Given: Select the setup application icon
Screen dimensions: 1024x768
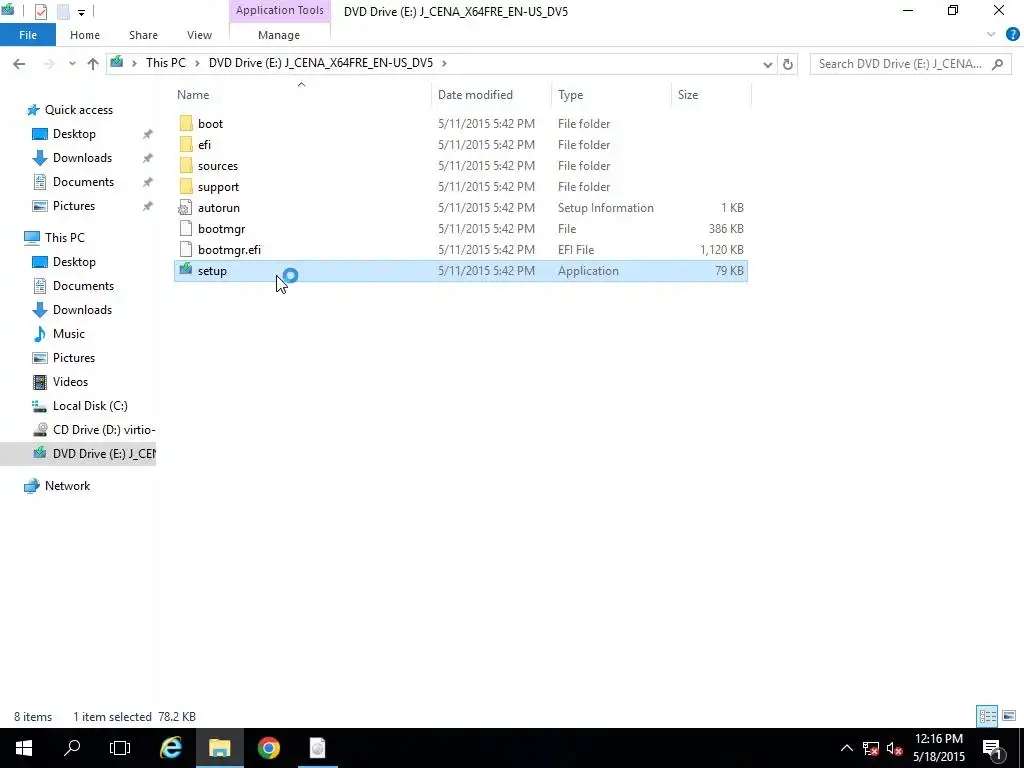Looking at the screenshot, I should (x=186, y=270).
